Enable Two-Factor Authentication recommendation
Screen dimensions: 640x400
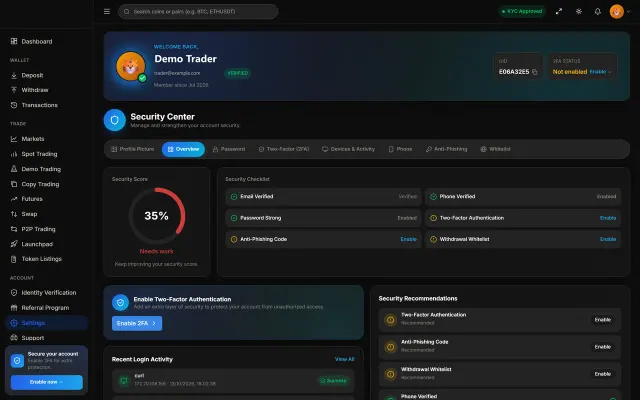pos(602,320)
